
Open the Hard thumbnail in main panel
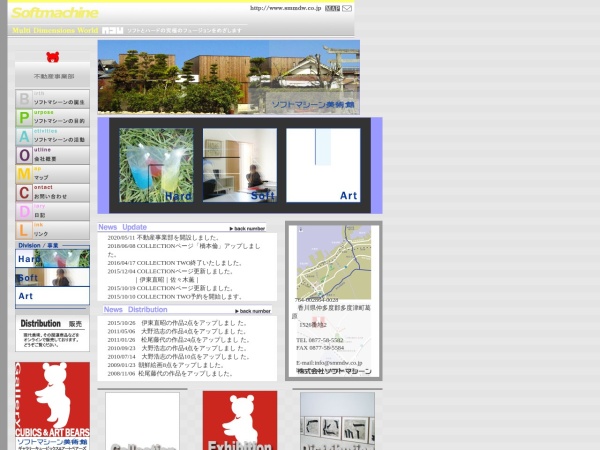tap(156, 165)
